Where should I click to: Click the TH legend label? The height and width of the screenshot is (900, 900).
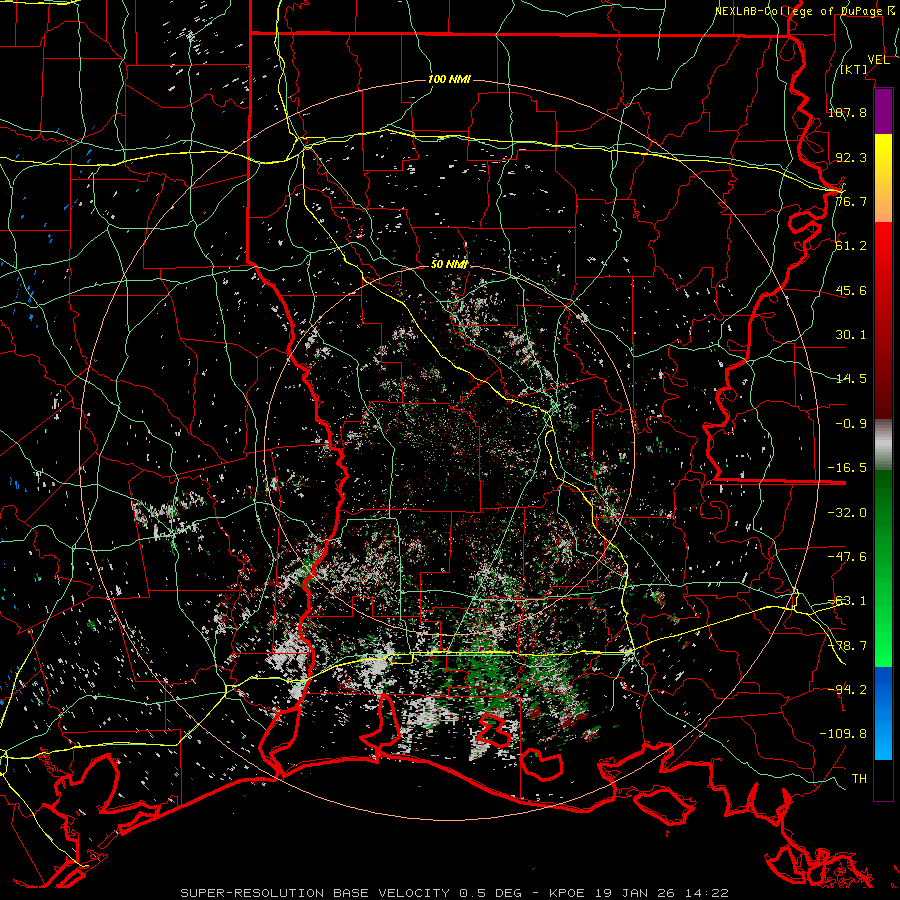859,778
